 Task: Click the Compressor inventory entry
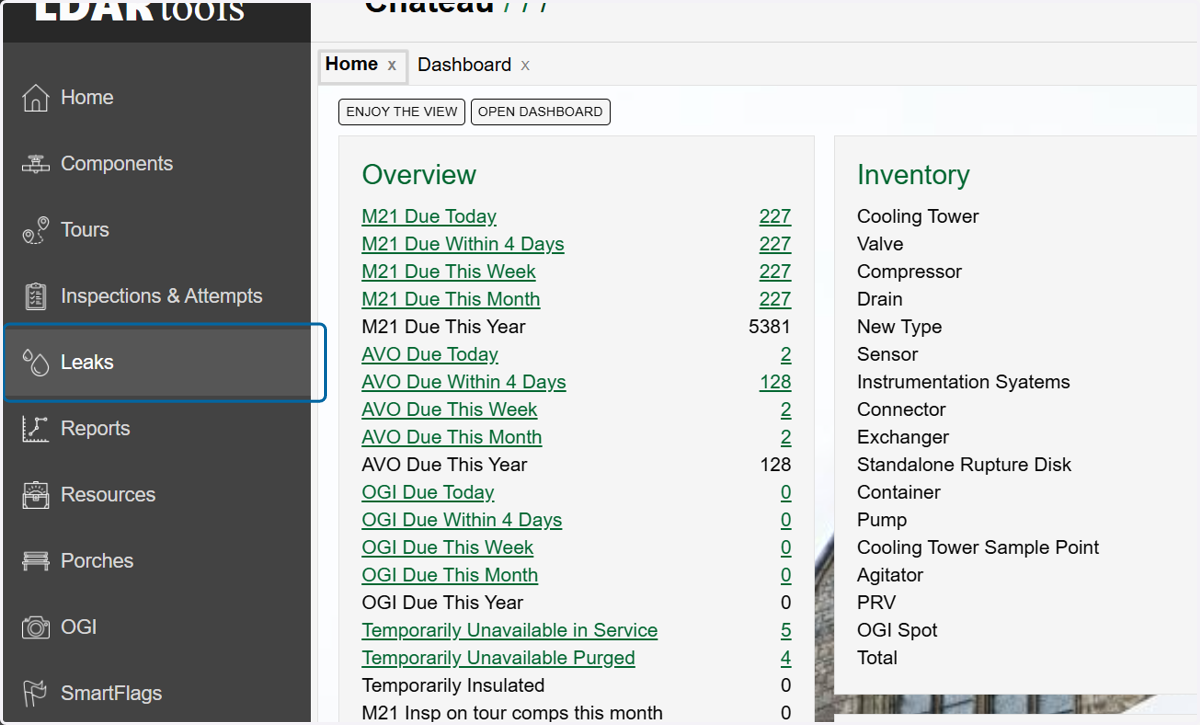point(909,272)
